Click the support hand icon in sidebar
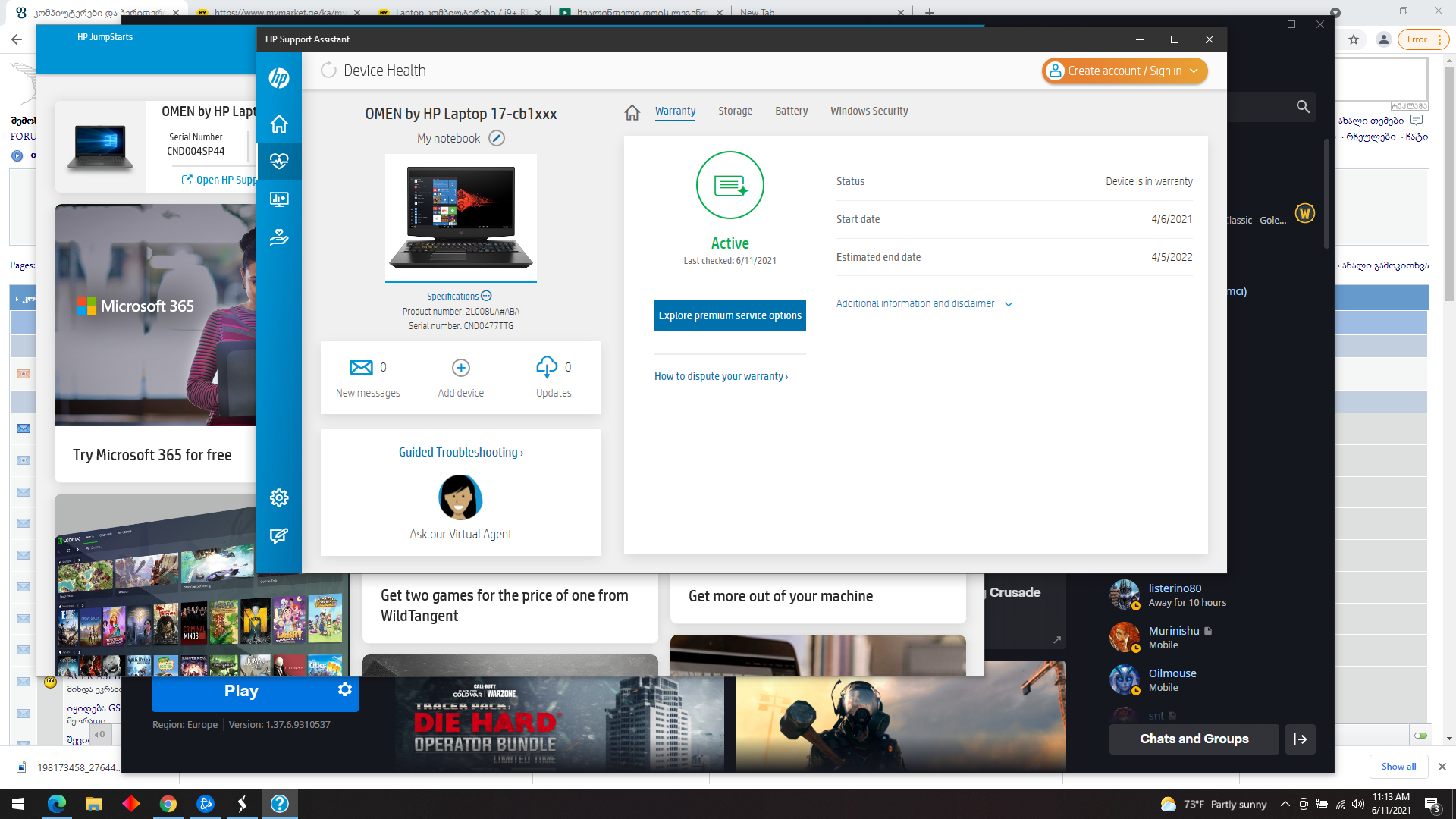This screenshot has height=819, width=1456. pos(279,237)
